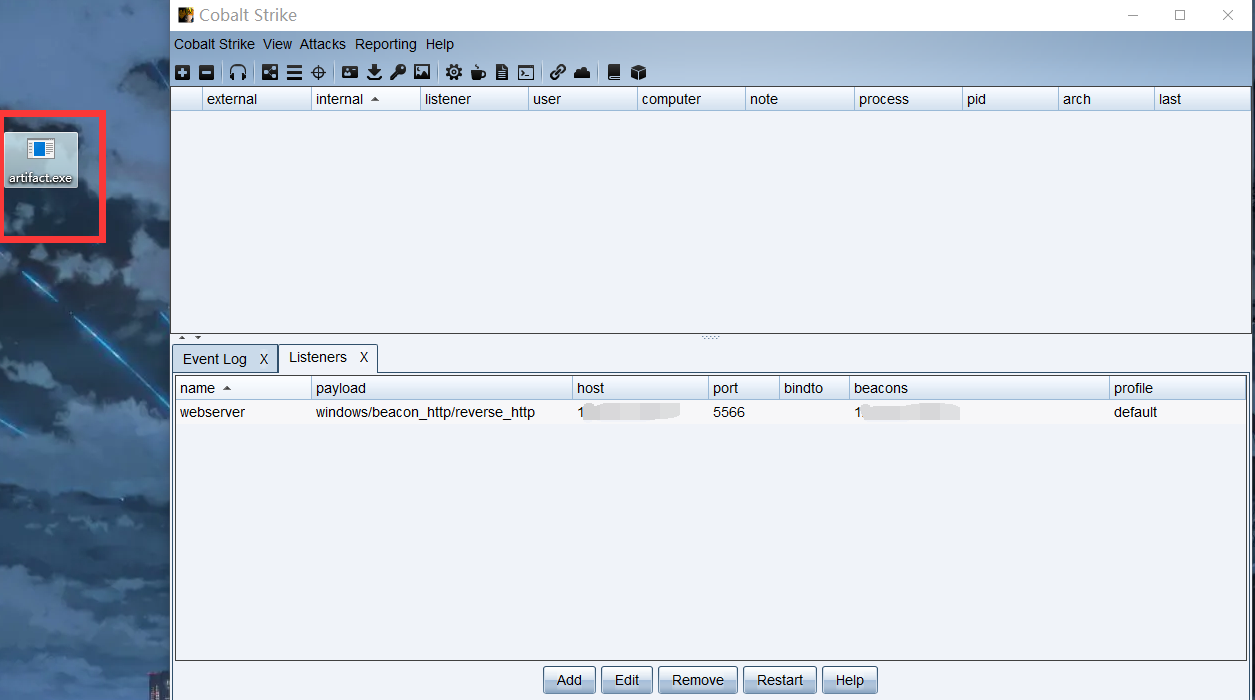The image size is (1255, 700).
Task: Click the Remove listener button
Action: coord(698,680)
